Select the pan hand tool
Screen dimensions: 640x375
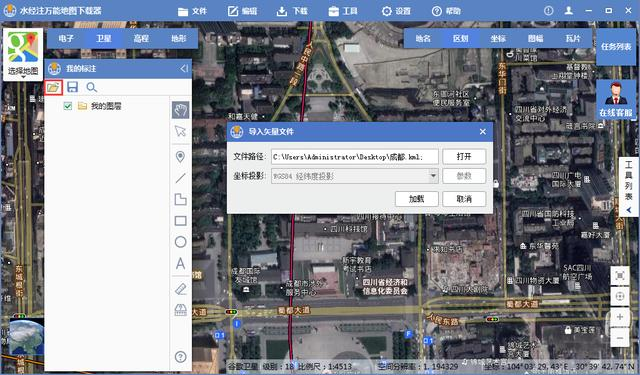pos(180,110)
